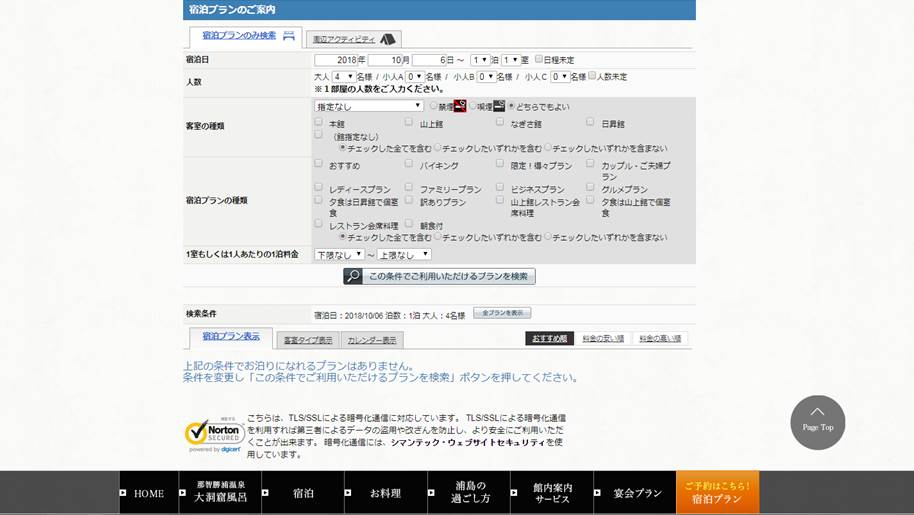This screenshot has height=515, width=914.
Task: Open the 指定なし room type dropdown
Action: click(368, 106)
